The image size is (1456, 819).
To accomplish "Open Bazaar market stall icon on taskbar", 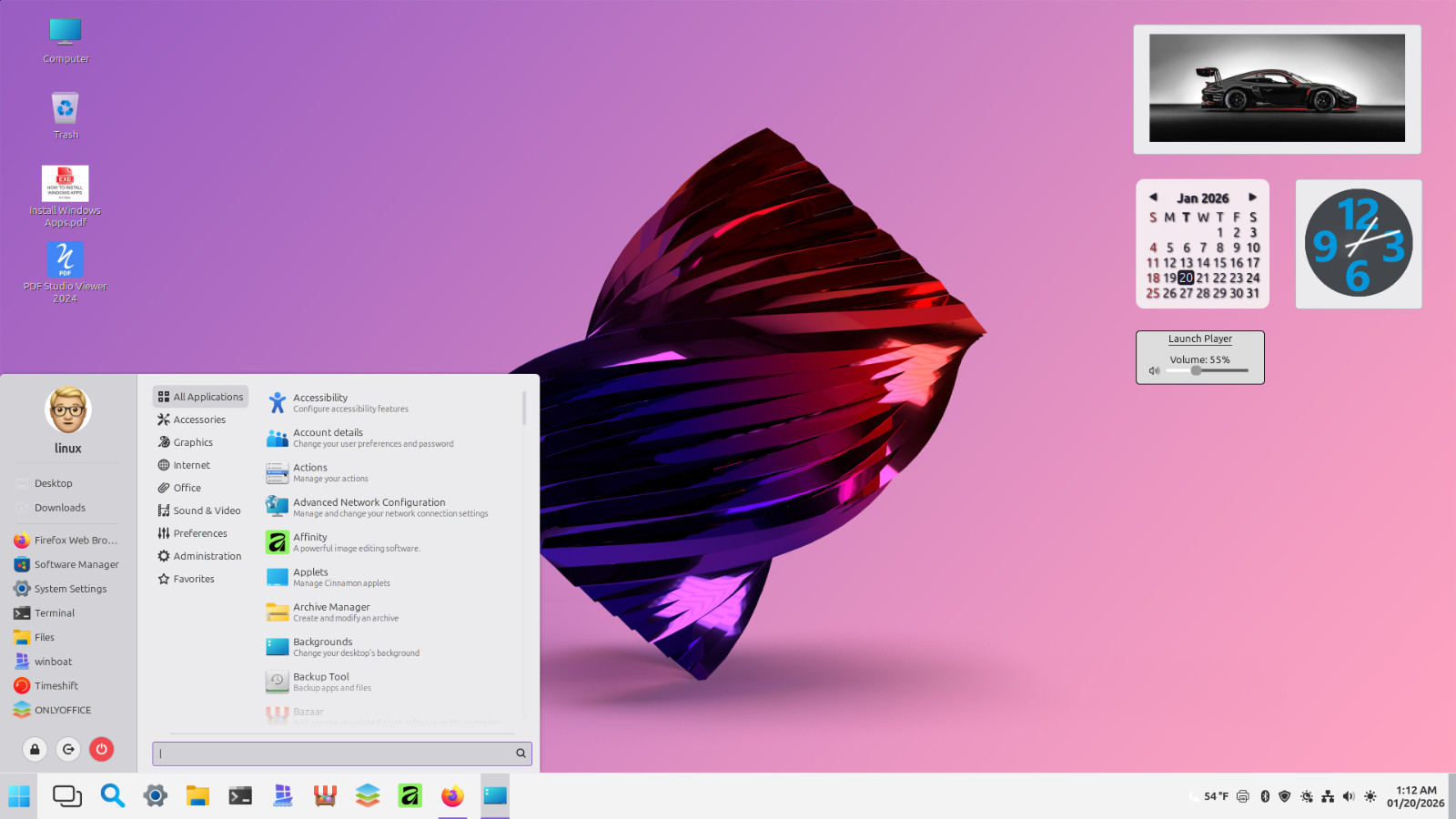I will click(x=325, y=796).
